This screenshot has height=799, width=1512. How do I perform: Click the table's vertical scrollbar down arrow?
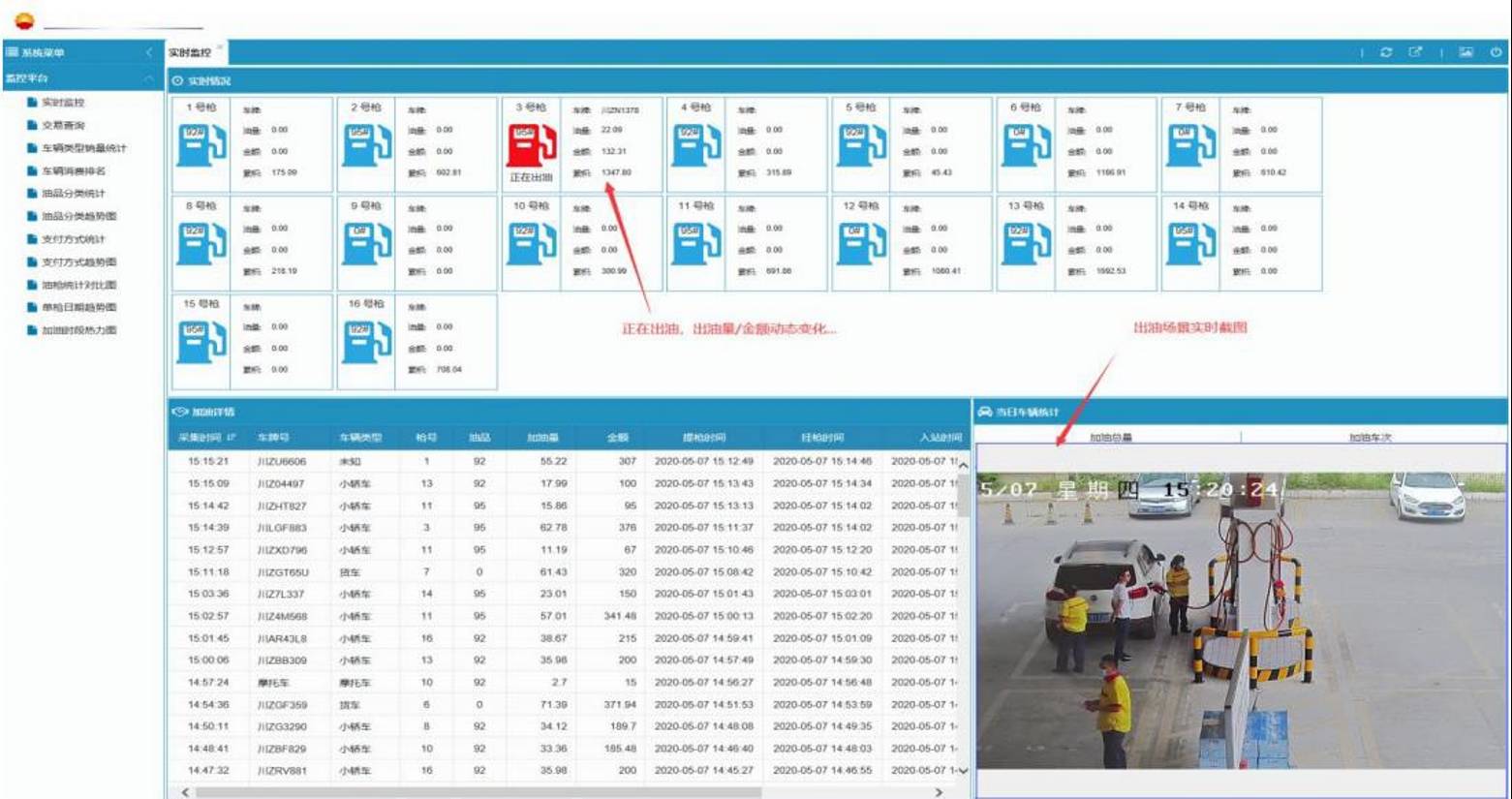click(x=963, y=771)
